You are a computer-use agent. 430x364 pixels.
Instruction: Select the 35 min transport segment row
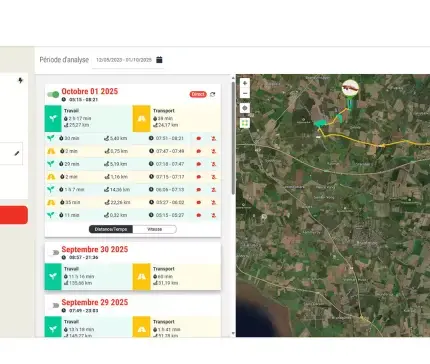point(133,202)
